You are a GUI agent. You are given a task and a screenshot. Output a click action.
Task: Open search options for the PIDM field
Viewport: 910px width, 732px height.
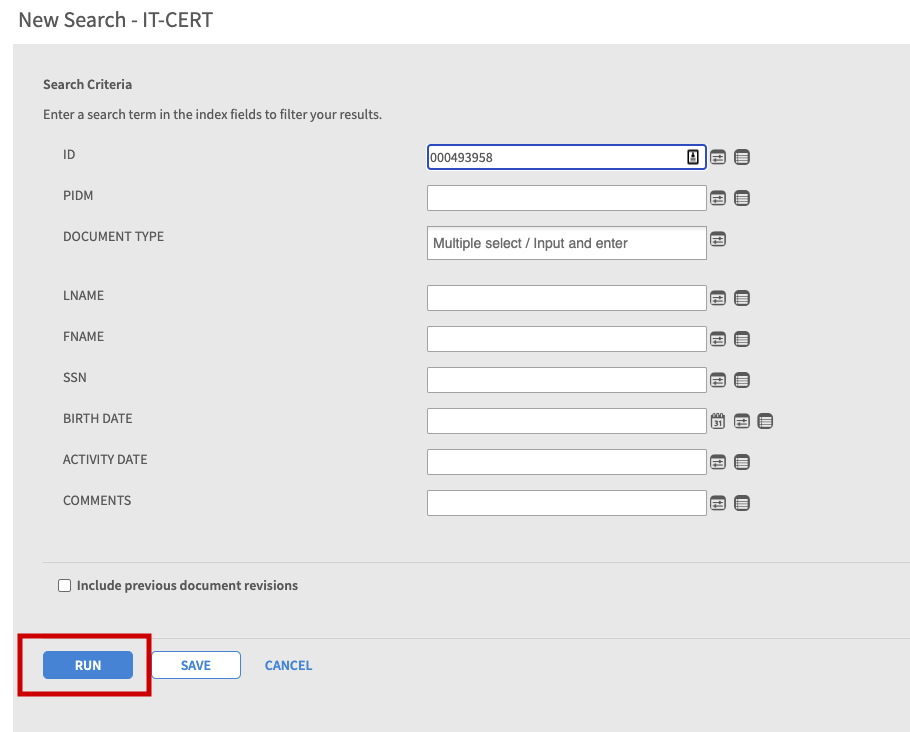[718, 198]
